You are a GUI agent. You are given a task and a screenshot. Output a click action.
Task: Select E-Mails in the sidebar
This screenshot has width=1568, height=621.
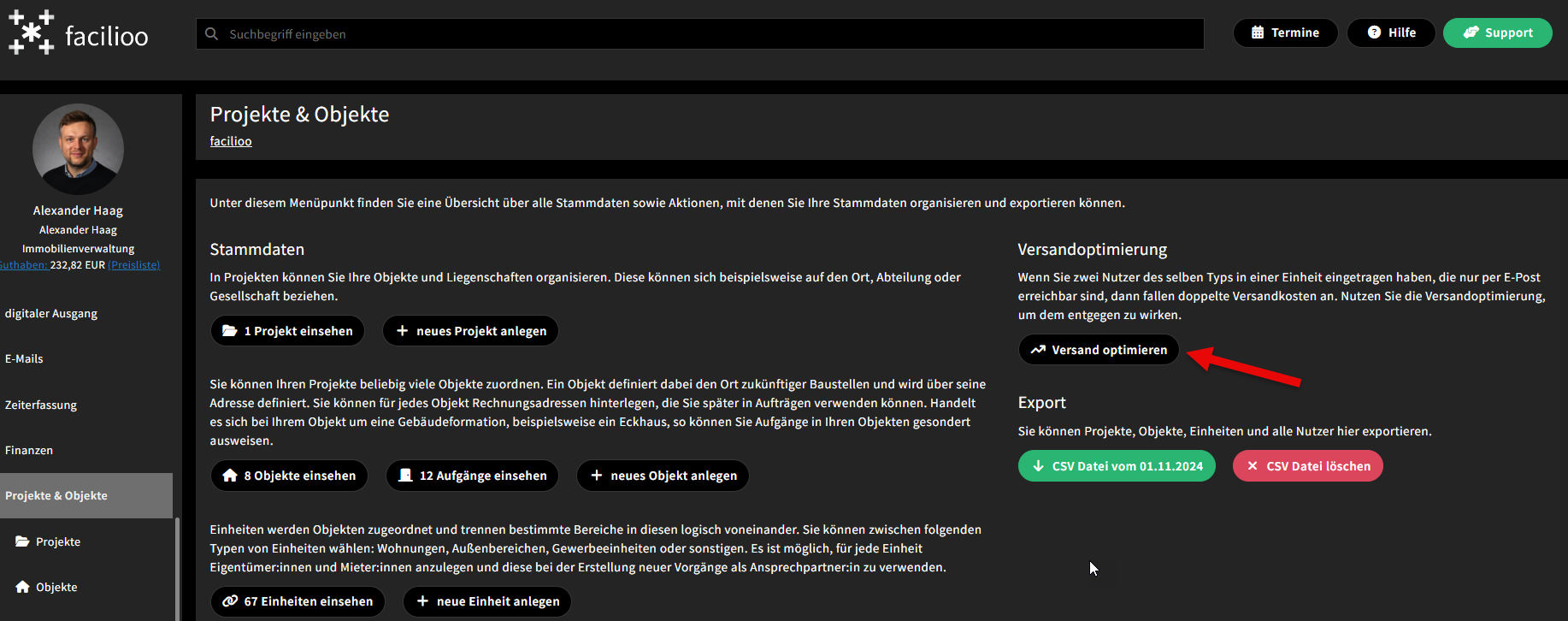point(24,358)
